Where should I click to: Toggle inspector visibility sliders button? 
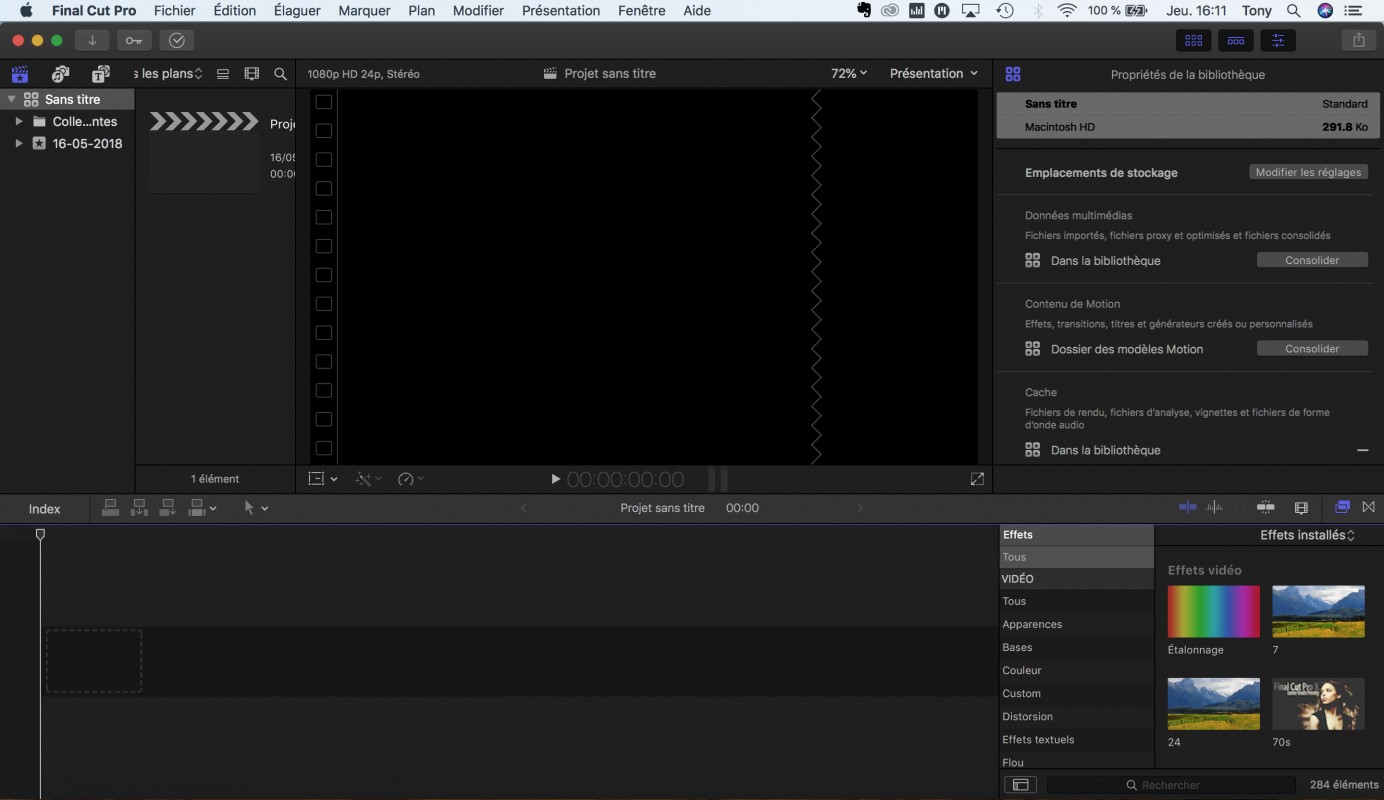(x=1278, y=40)
